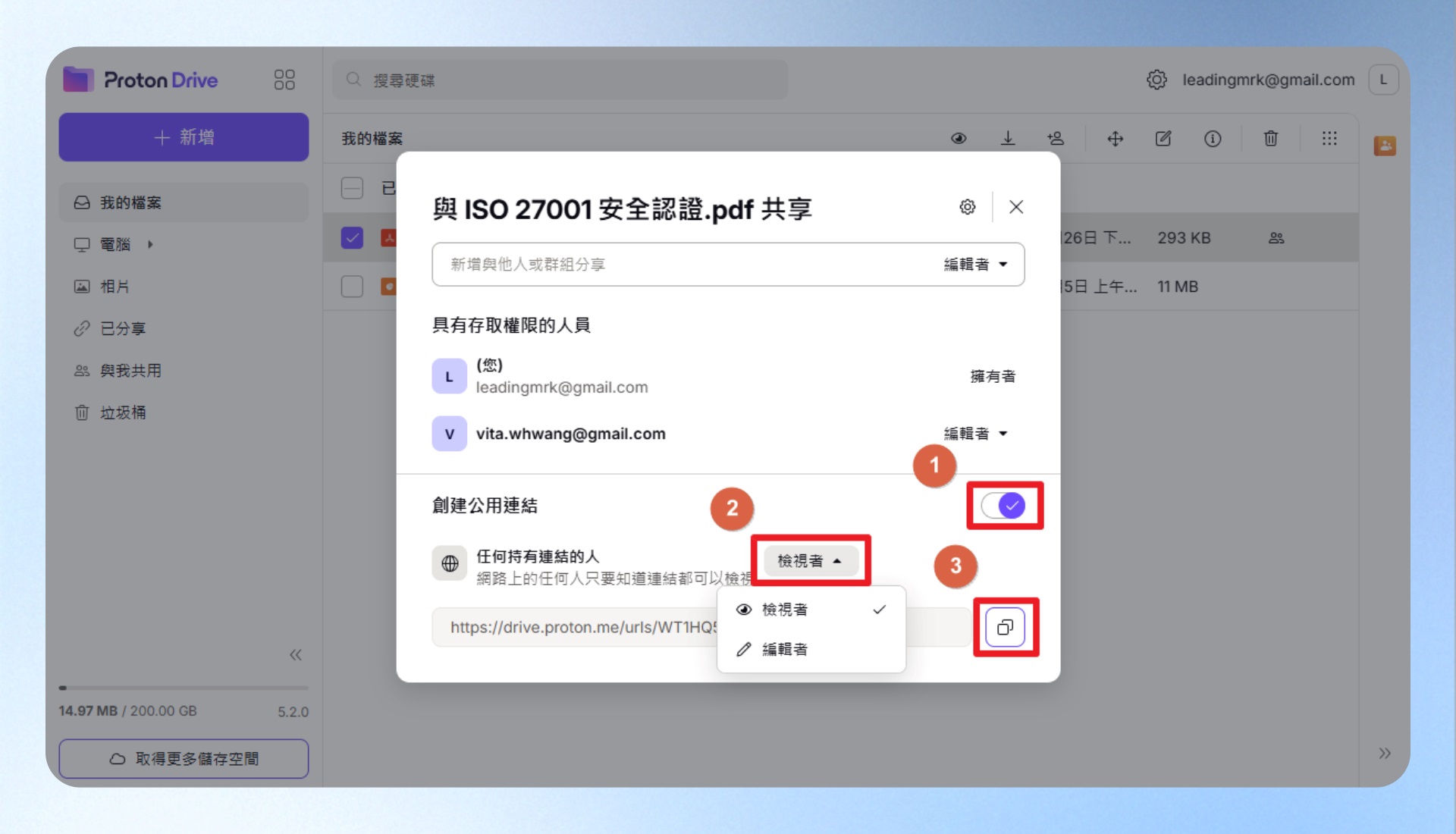
Task: Focus the 搜尋硬碟 search field
Action: [560, 80]
